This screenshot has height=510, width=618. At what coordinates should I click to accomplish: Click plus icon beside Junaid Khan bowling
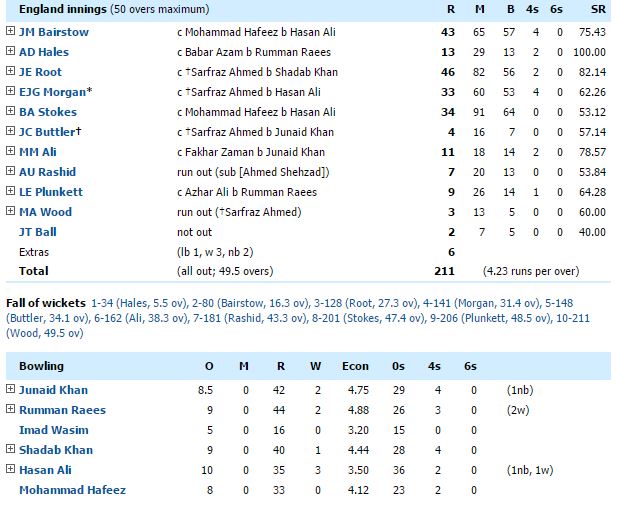pos(11,390)
